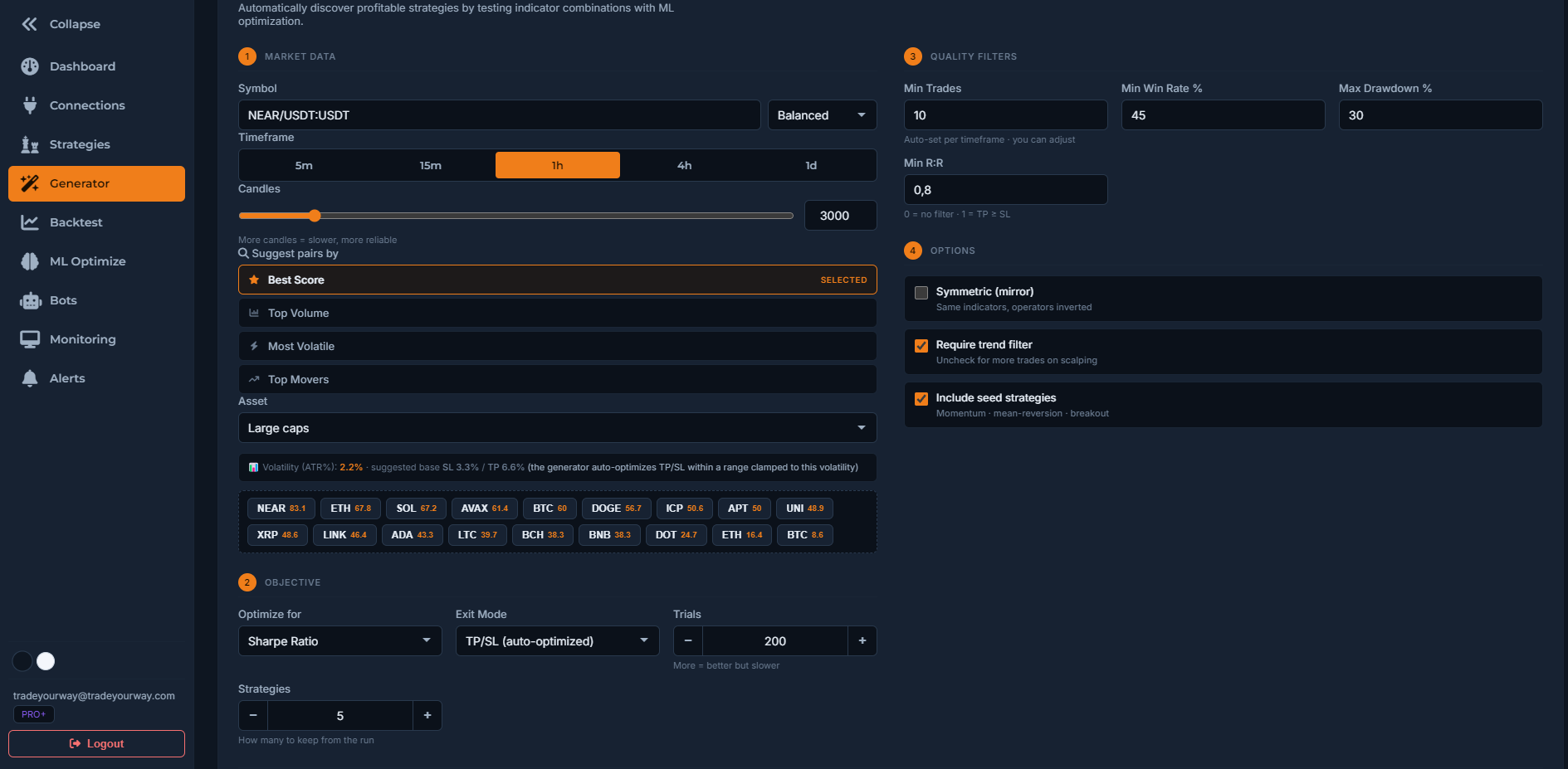This screenshot has height=769, width=1568.
Task: Pick the SOL 67.2 pair chip
Action: click(x=416, y=509)
